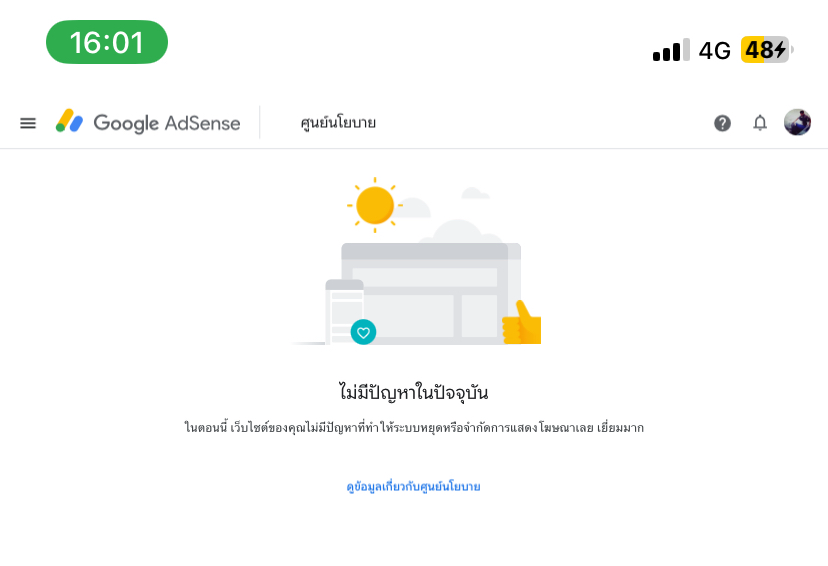Click the colorful AdSense logo mark
This screenshot has height=566, width=828.
coord(69,122)
